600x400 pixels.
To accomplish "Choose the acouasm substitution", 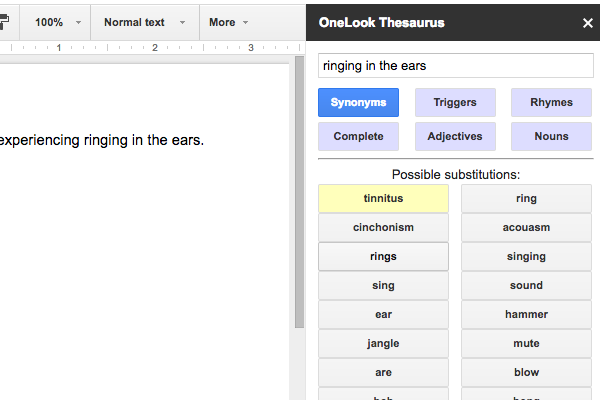I will (x=526, y=227).
